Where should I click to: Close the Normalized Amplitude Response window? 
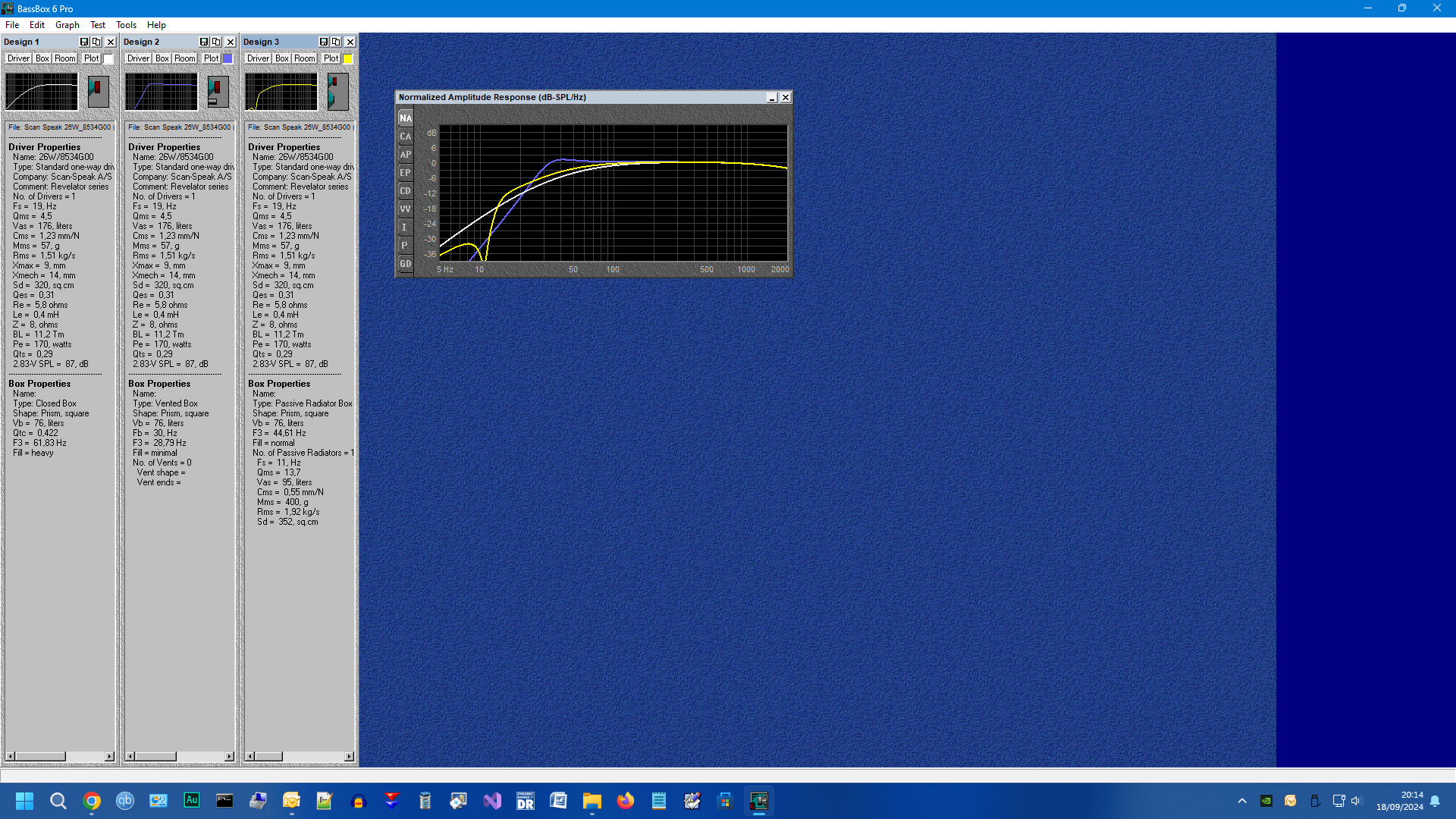click(x=786, y=98)
